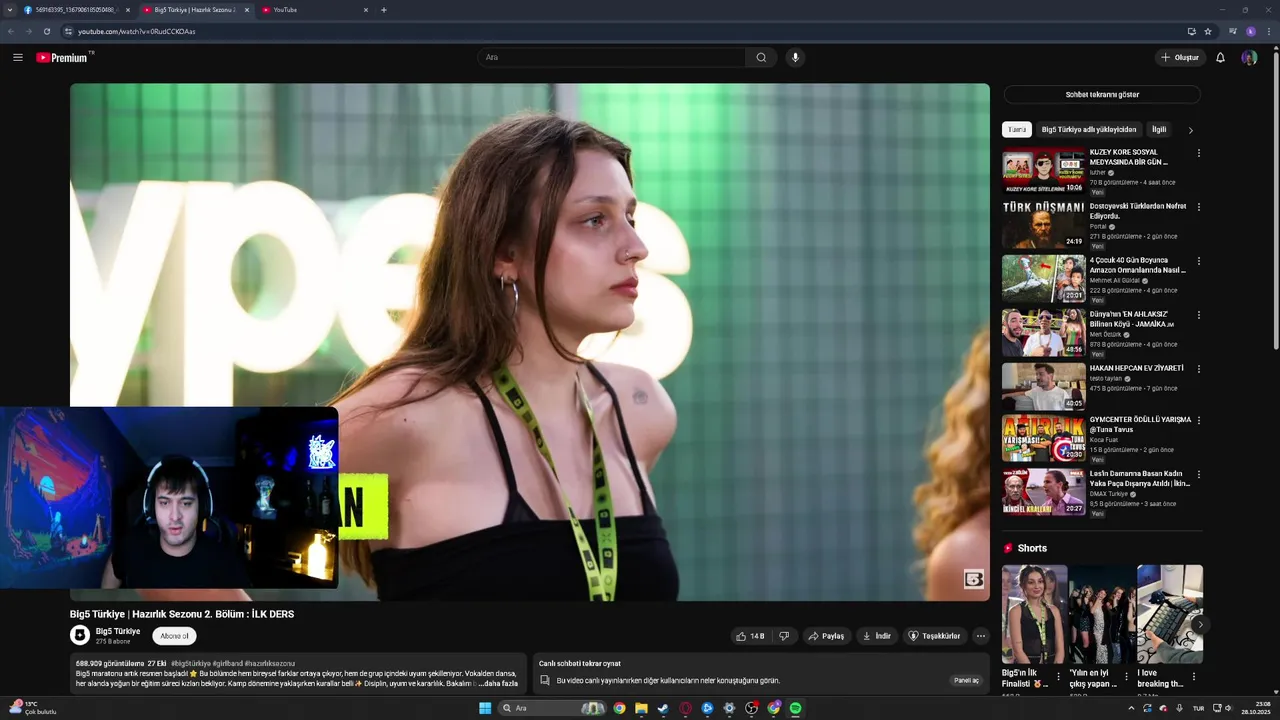Launch Chrome from the taskbar
Viewport: 1280px width, 720px height.
point(619,708)
